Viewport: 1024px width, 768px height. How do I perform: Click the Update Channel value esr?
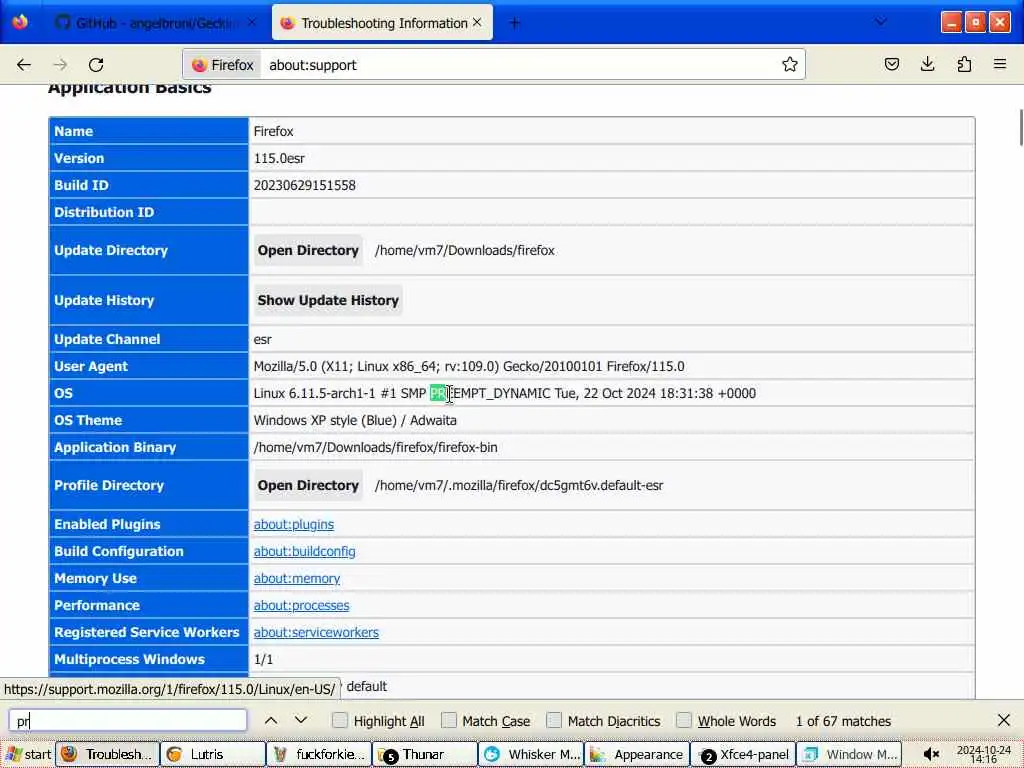263,340
